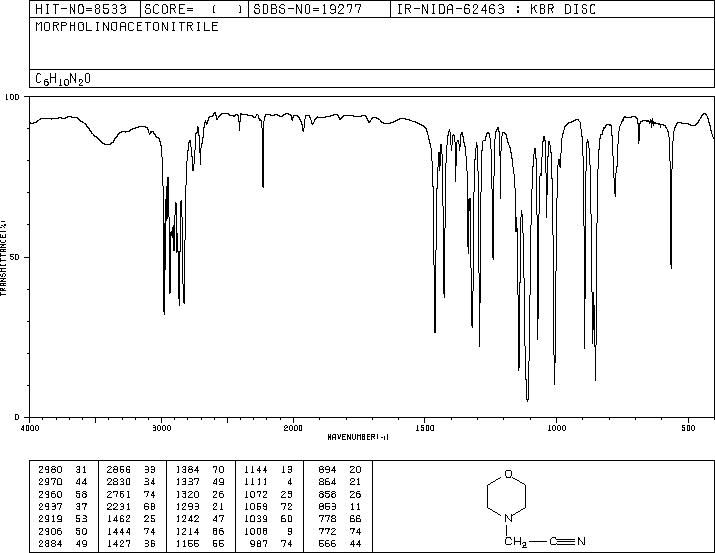Click the 50 label on transmittance axis
This screenshot has height=553, width=715.
pos(15,257)
